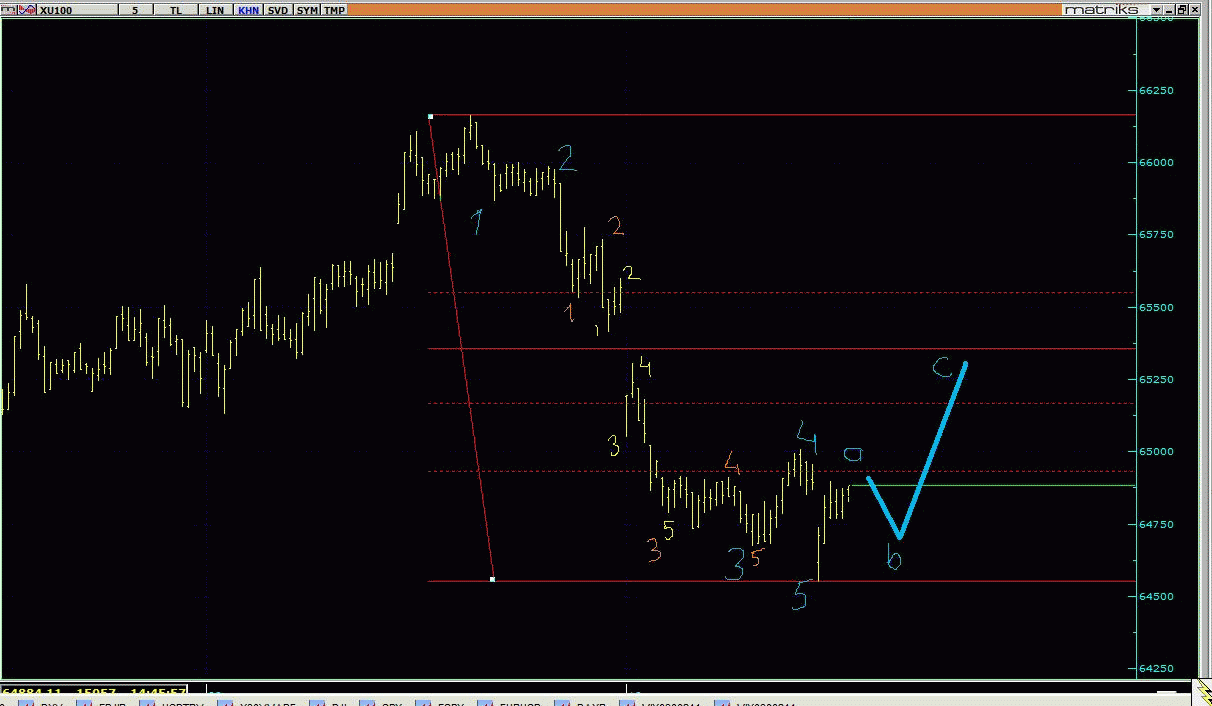Open the TMP template menu
The height and width of the screenshot is (706, 1212).
click(x=335, y=9)
